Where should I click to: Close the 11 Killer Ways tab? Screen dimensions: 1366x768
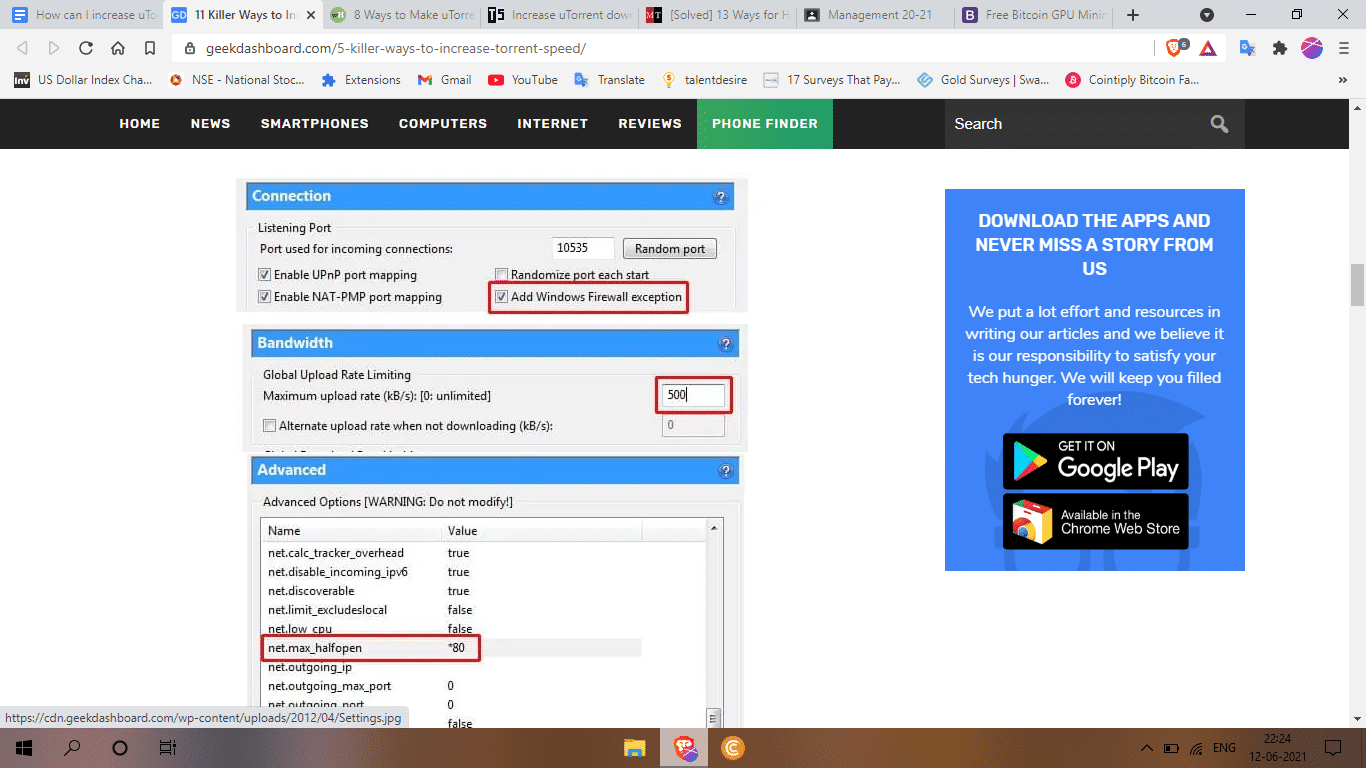point(311,15)
